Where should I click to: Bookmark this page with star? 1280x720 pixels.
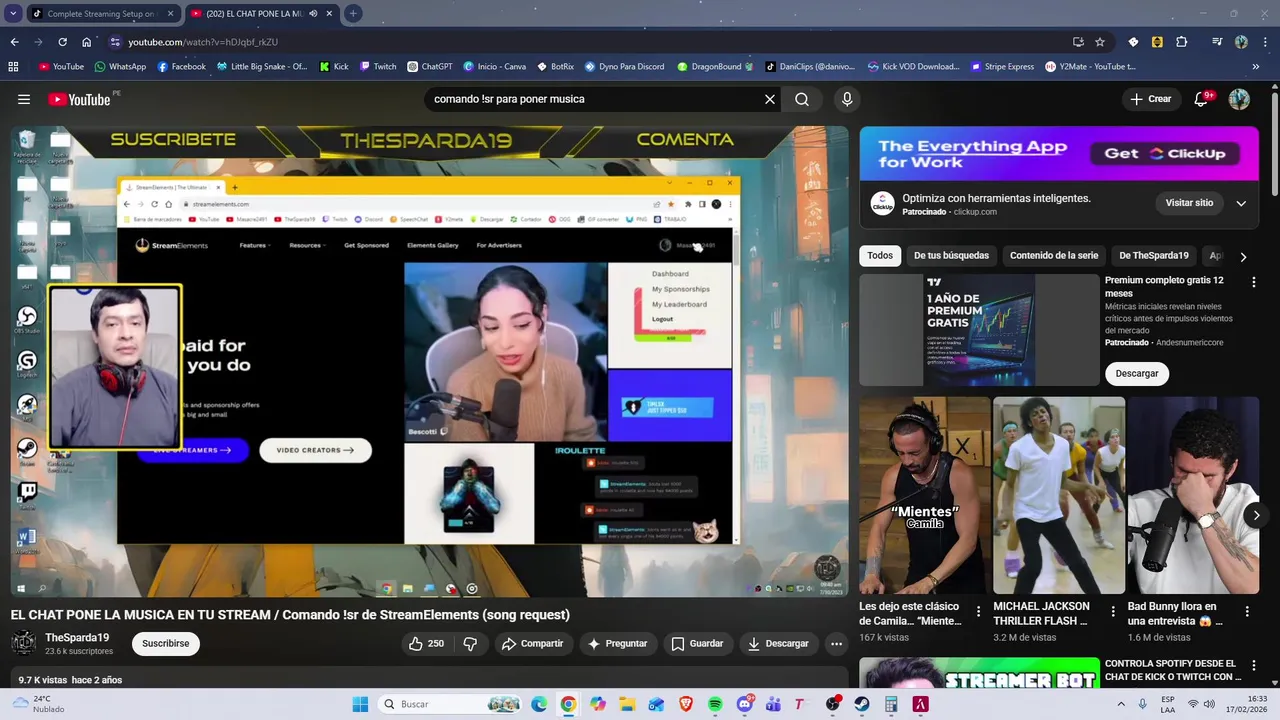click(1100, 42)
